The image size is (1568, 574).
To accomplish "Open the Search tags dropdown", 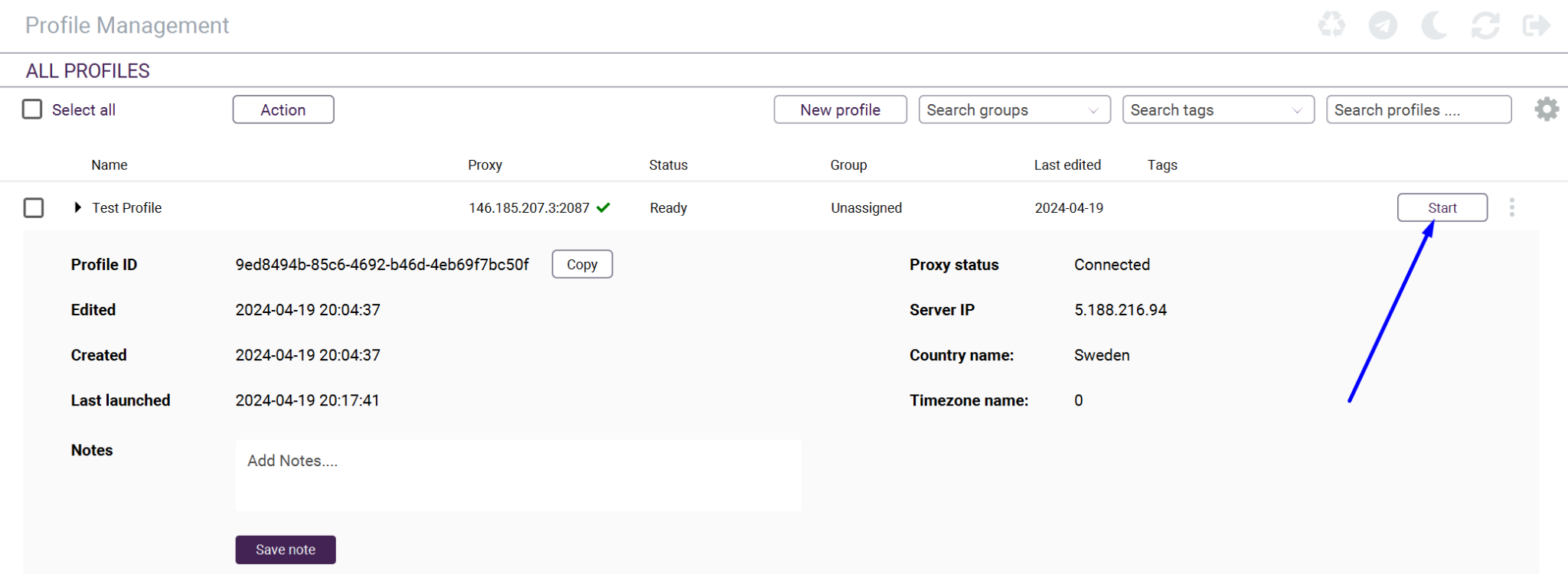I will (1218, 109).
